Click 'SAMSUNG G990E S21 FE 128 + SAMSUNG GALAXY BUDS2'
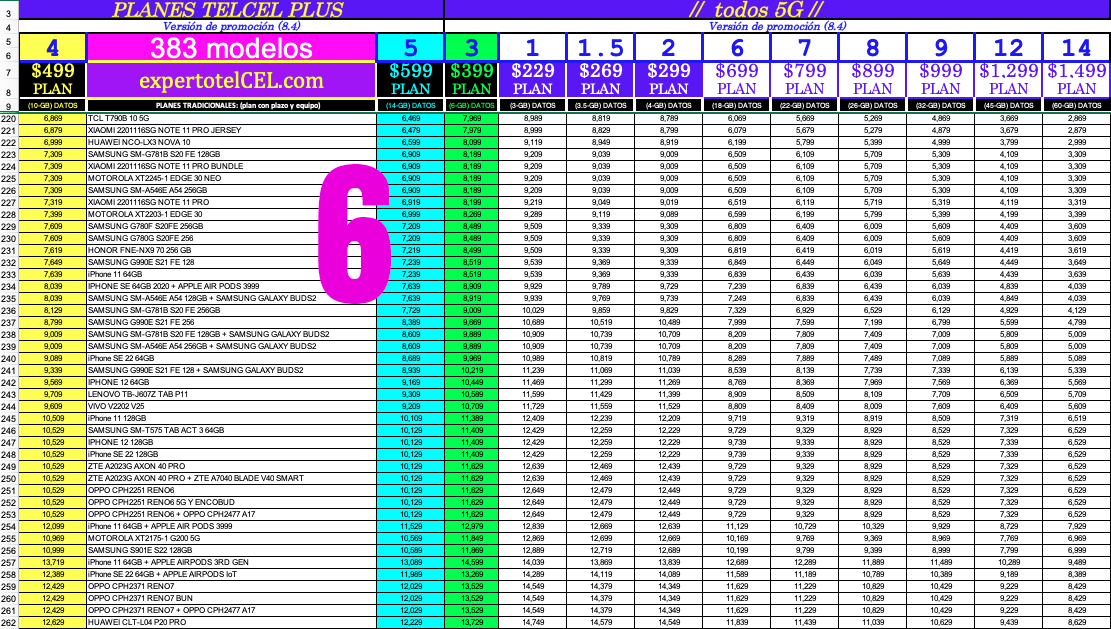1111x629 pixels. [231, 370]
